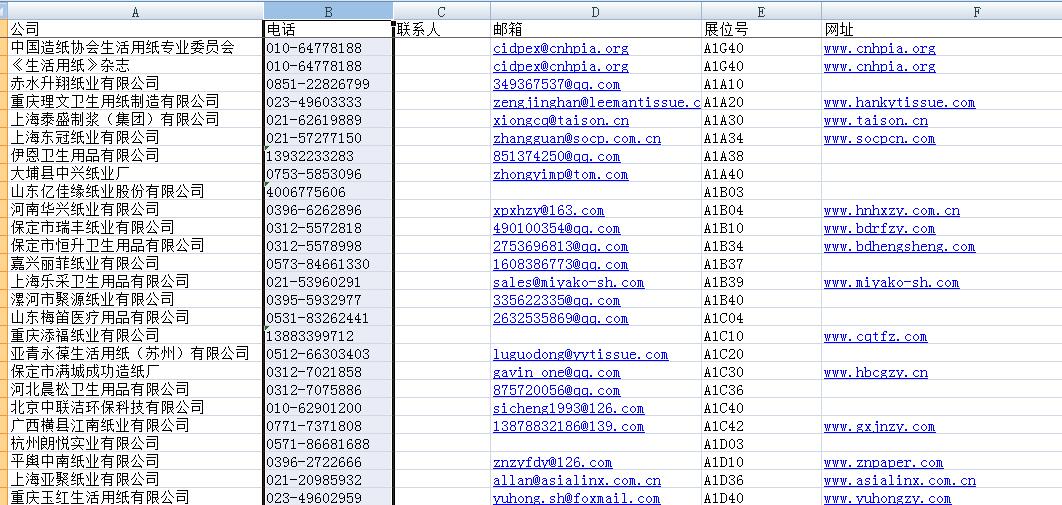Screen dimensions: 1062x505
Task: Open link www.cqtfz.com
Action: click(876, 336)
